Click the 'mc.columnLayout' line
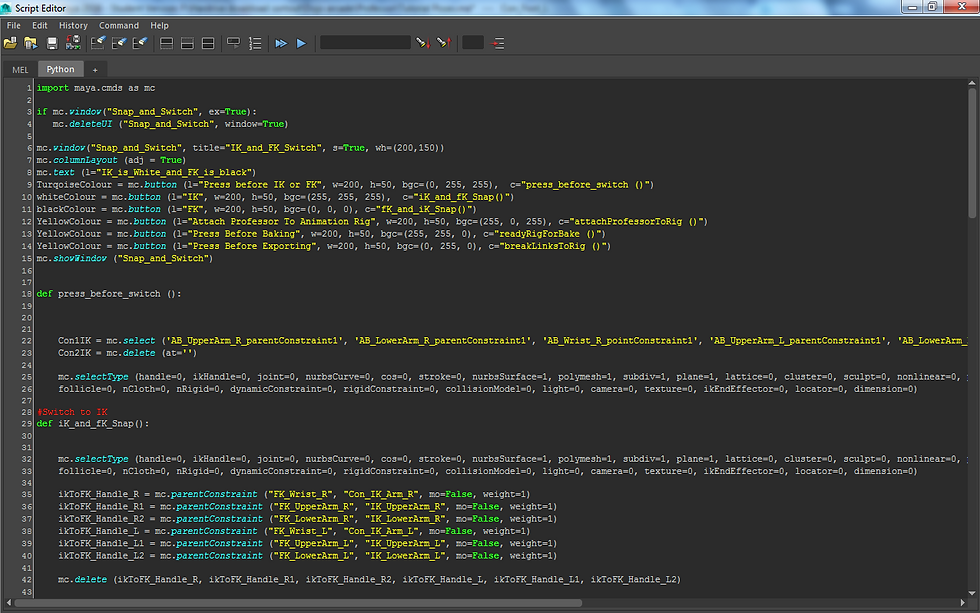 [111, 160]
